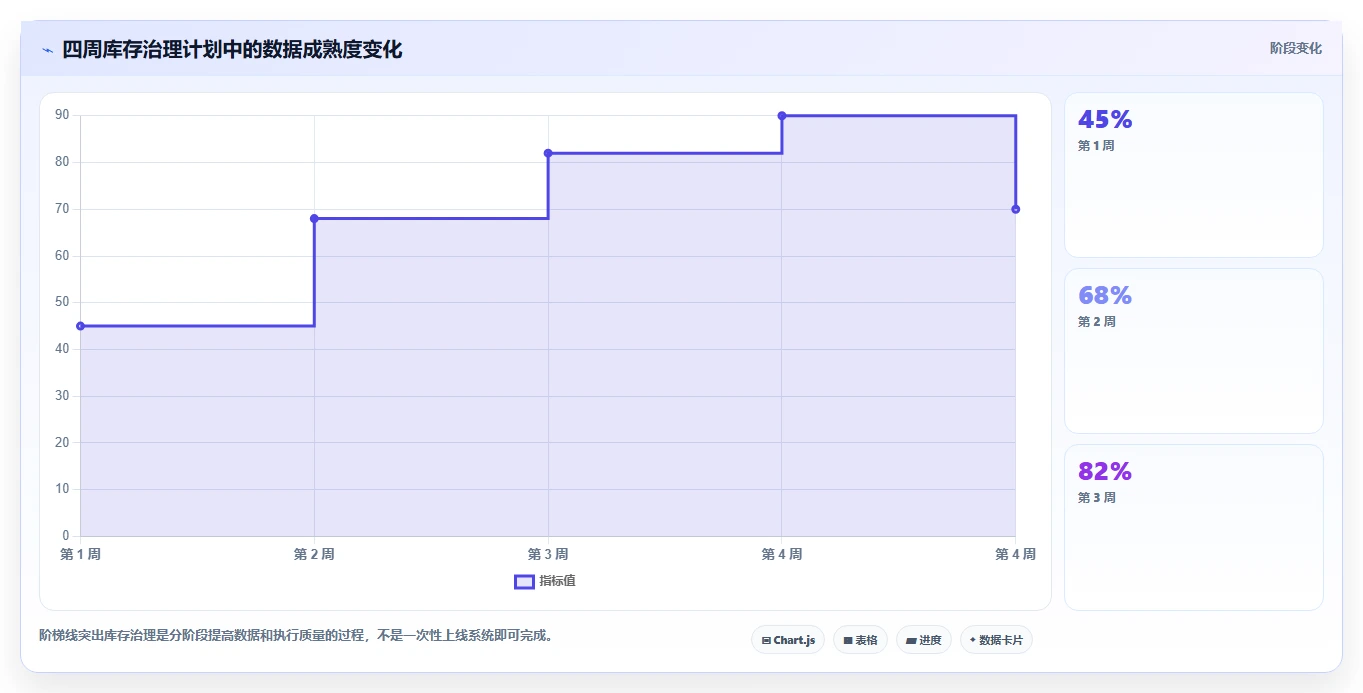The width and height of the screenshot is (1363, 693).
Task: Click the 进度 tag
Action: click(x=923, y=640)
